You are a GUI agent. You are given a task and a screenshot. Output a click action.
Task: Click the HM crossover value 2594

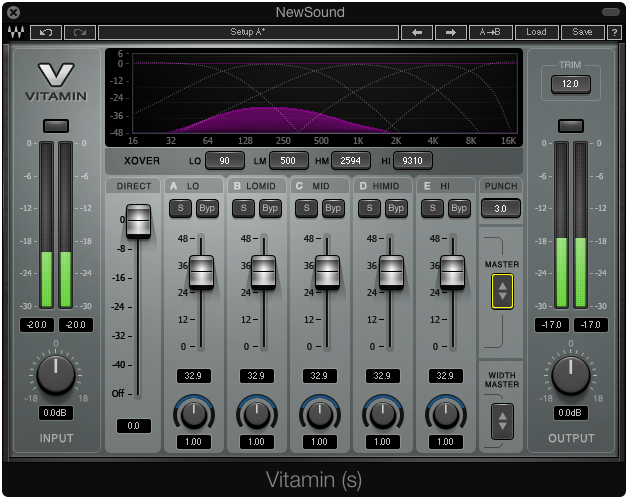point(350,161)
